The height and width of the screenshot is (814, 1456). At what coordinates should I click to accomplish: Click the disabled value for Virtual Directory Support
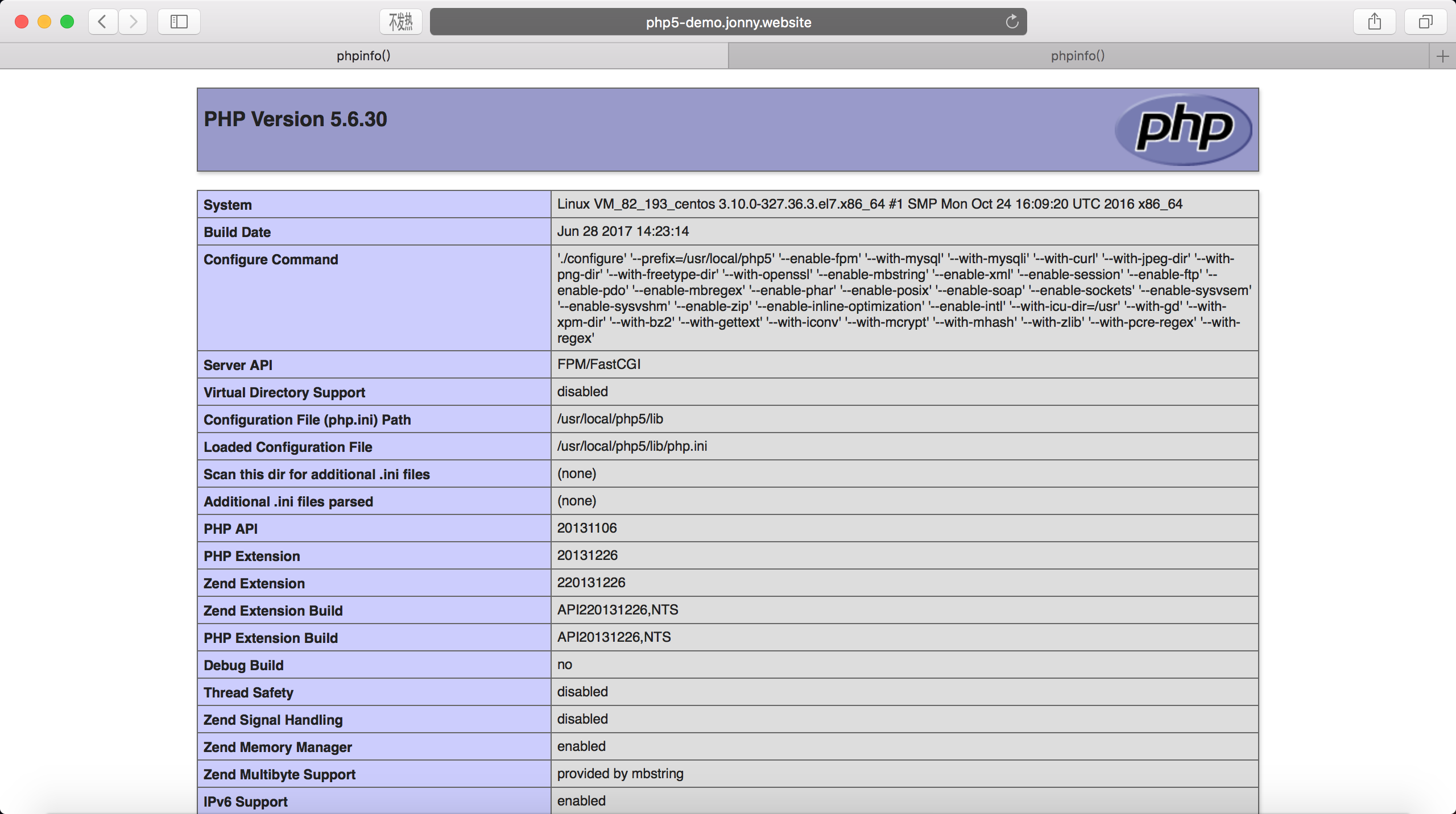pyautogui.click(x=582, y=391)
